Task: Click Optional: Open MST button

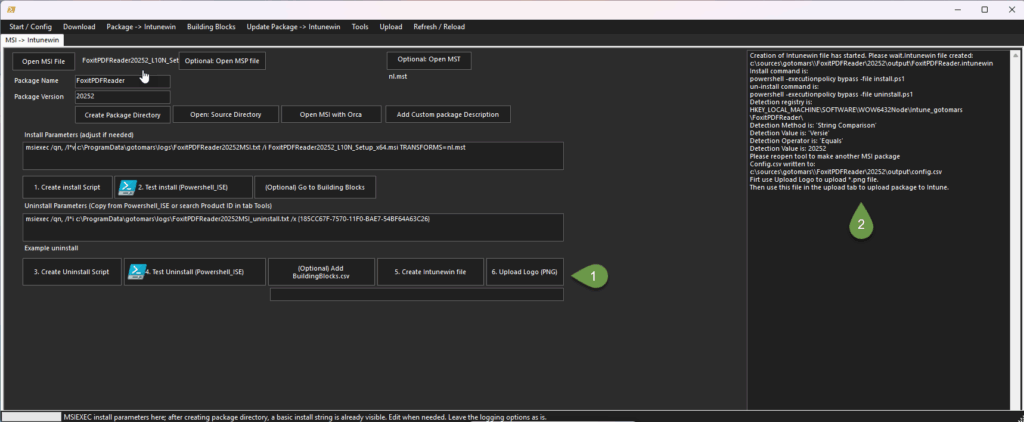Action: pyautogui.click(x=428, y=60)
